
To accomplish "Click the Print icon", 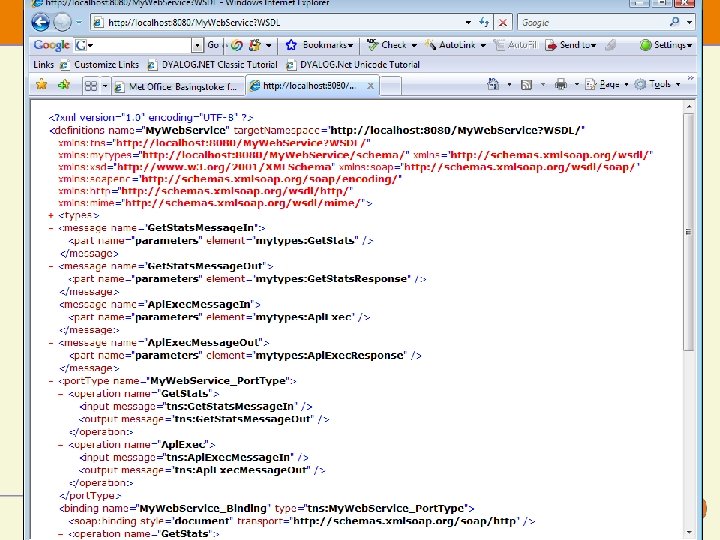I will point(561,84).
